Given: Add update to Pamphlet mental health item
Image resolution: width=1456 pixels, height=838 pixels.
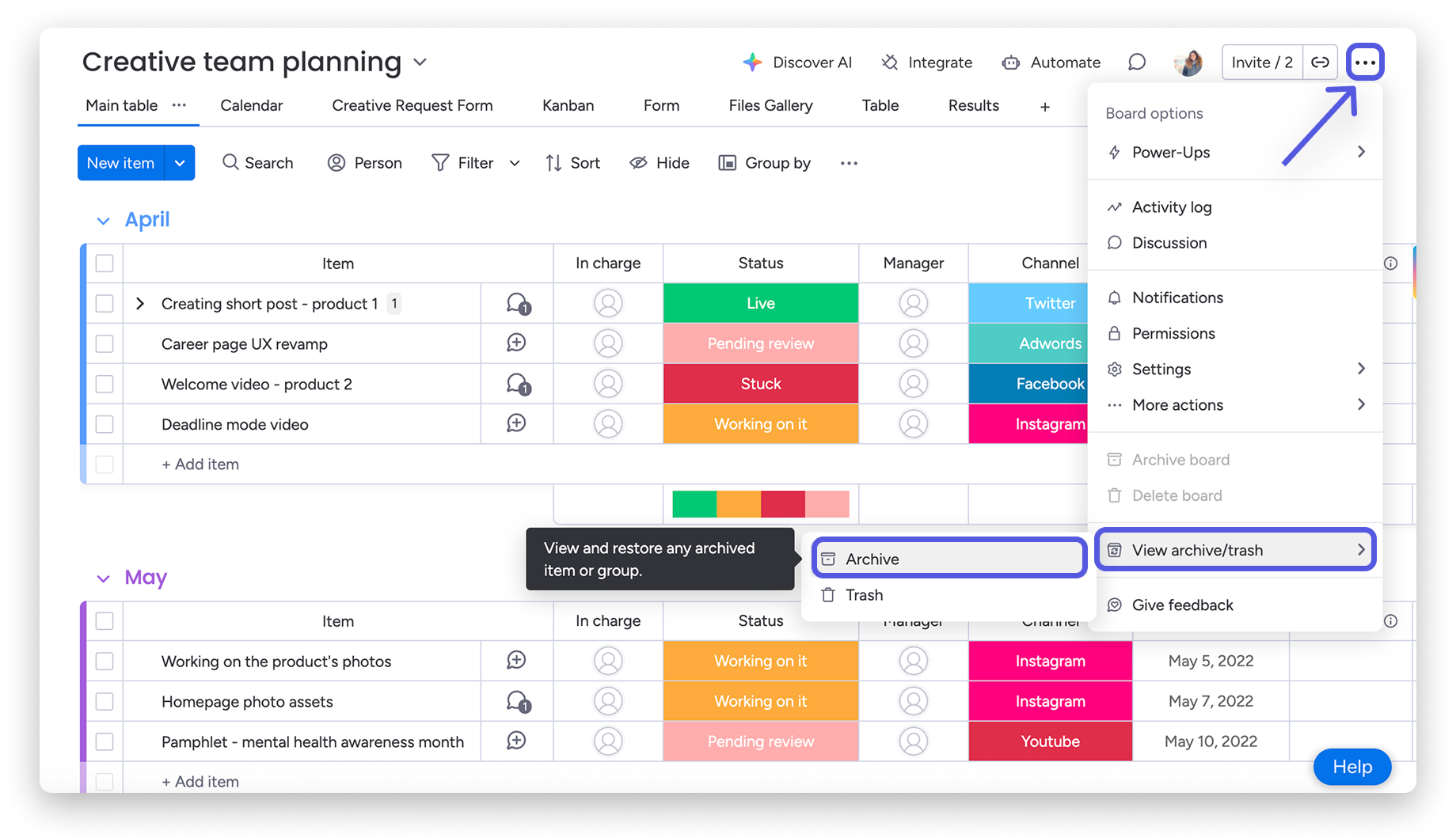Looking at the screenshot, I should point(516,741).
